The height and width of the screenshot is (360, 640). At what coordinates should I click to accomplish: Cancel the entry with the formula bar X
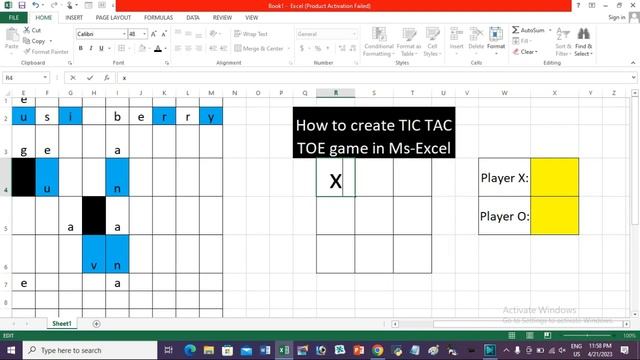[73, 78]
